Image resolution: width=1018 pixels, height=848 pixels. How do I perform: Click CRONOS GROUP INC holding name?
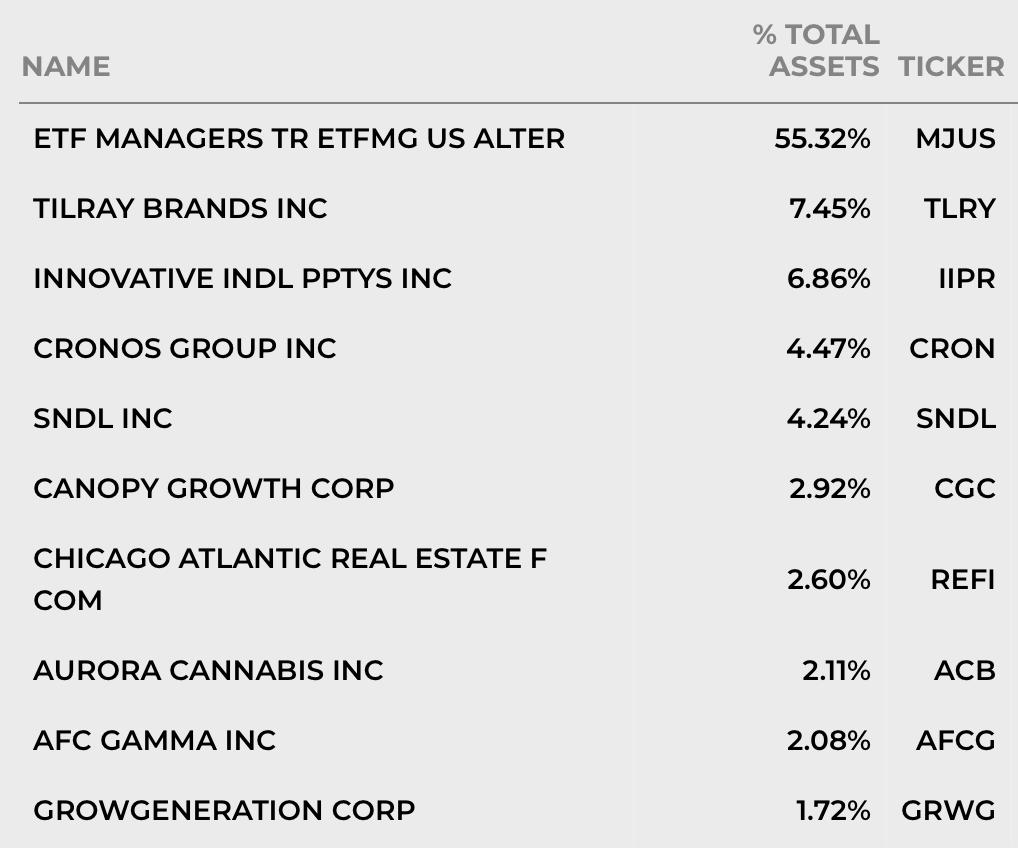[x=185, y=349]
